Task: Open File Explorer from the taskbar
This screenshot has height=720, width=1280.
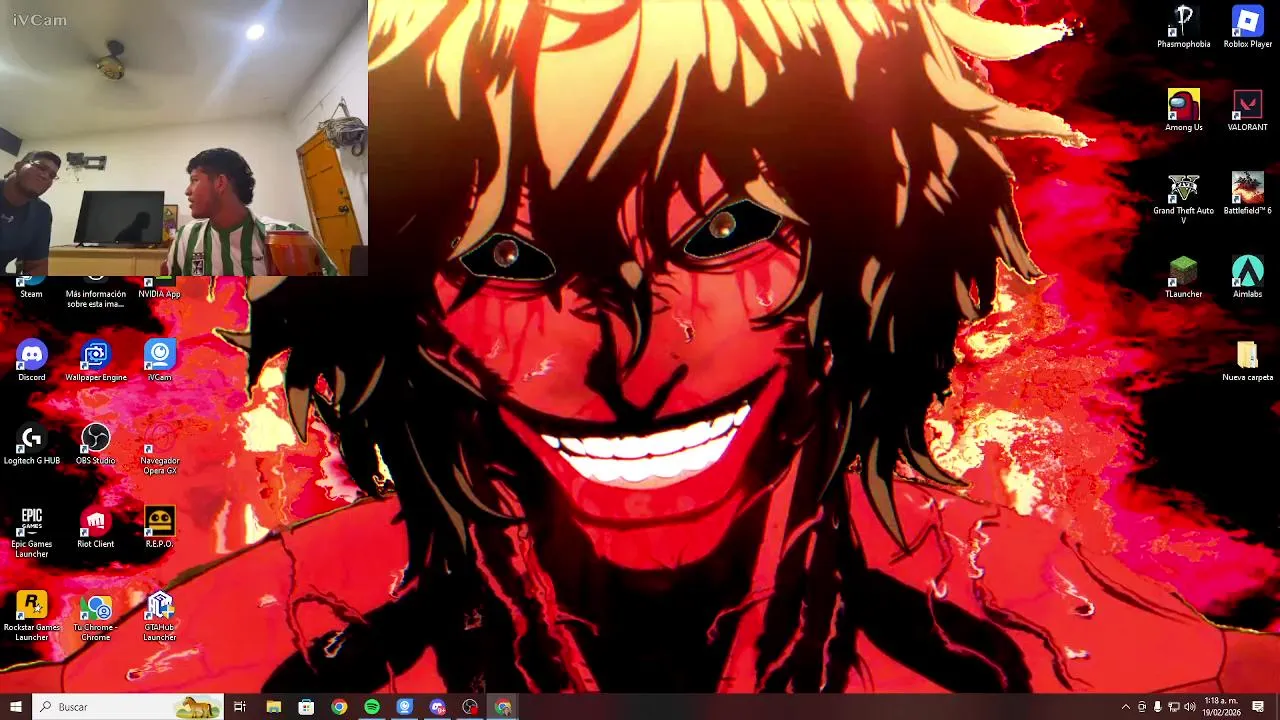Action: pyautogui.click(x=274, y=707)
